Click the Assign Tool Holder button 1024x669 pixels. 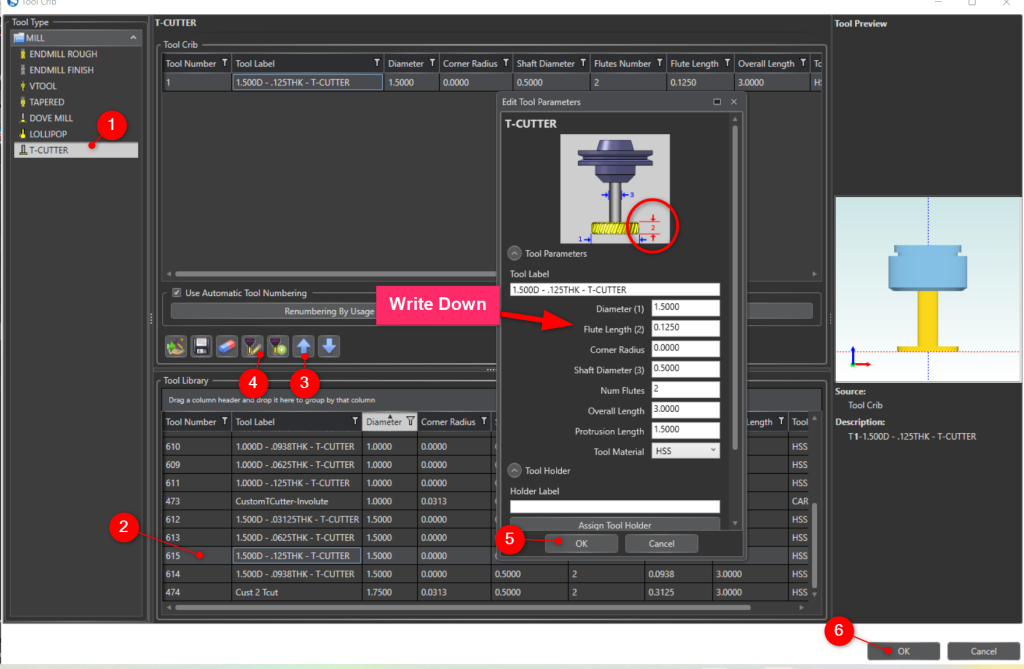tap(613, 525)
